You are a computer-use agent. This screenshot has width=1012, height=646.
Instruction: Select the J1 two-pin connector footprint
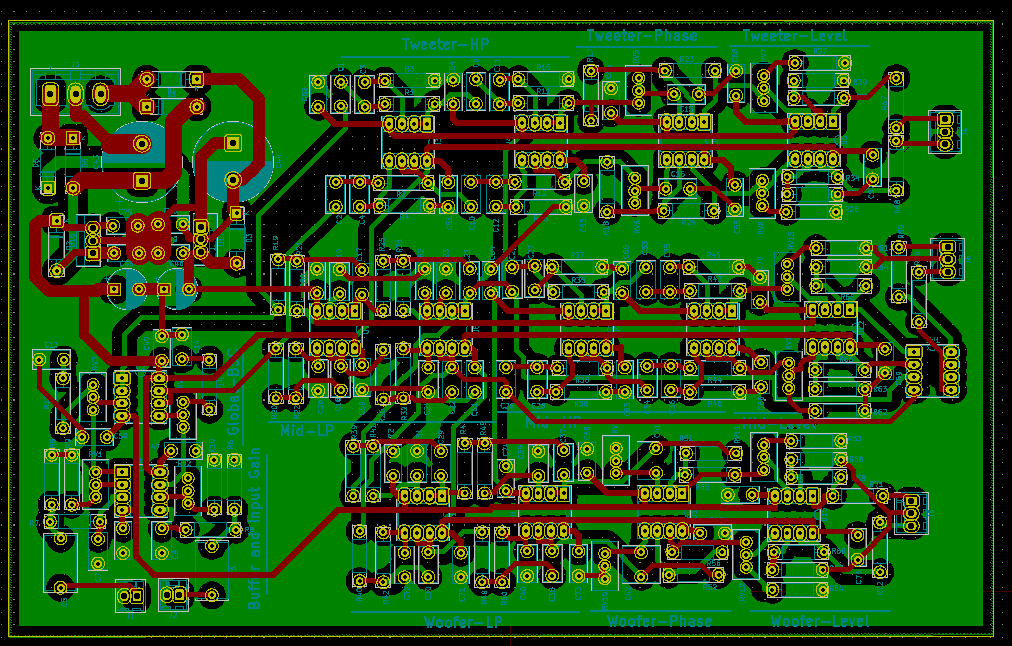[x=131, y=596]
